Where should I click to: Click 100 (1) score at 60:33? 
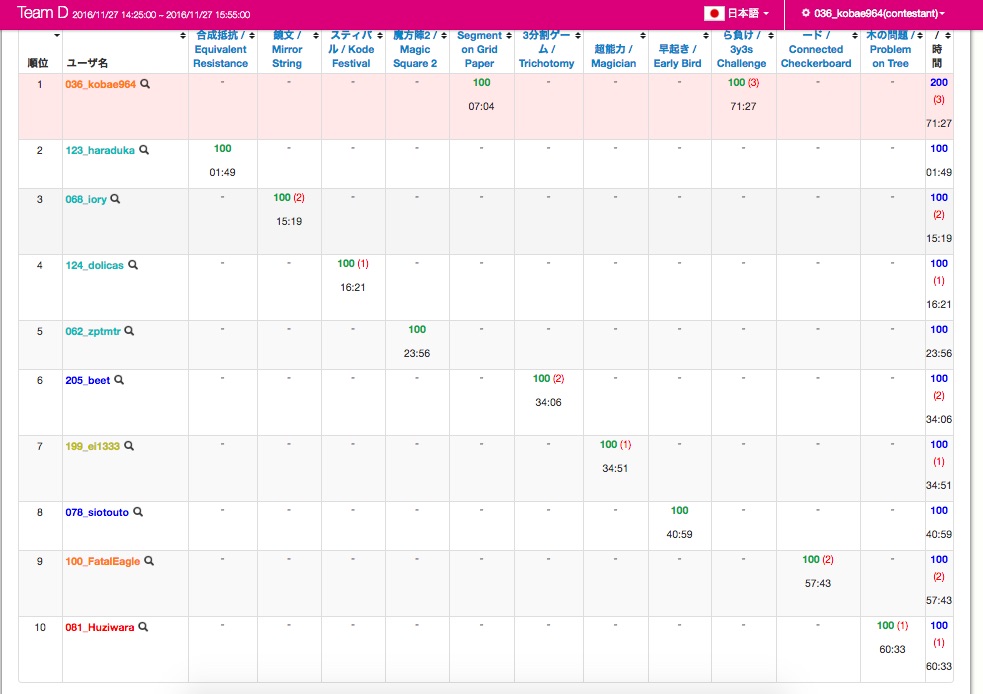(x=892, y=625)
